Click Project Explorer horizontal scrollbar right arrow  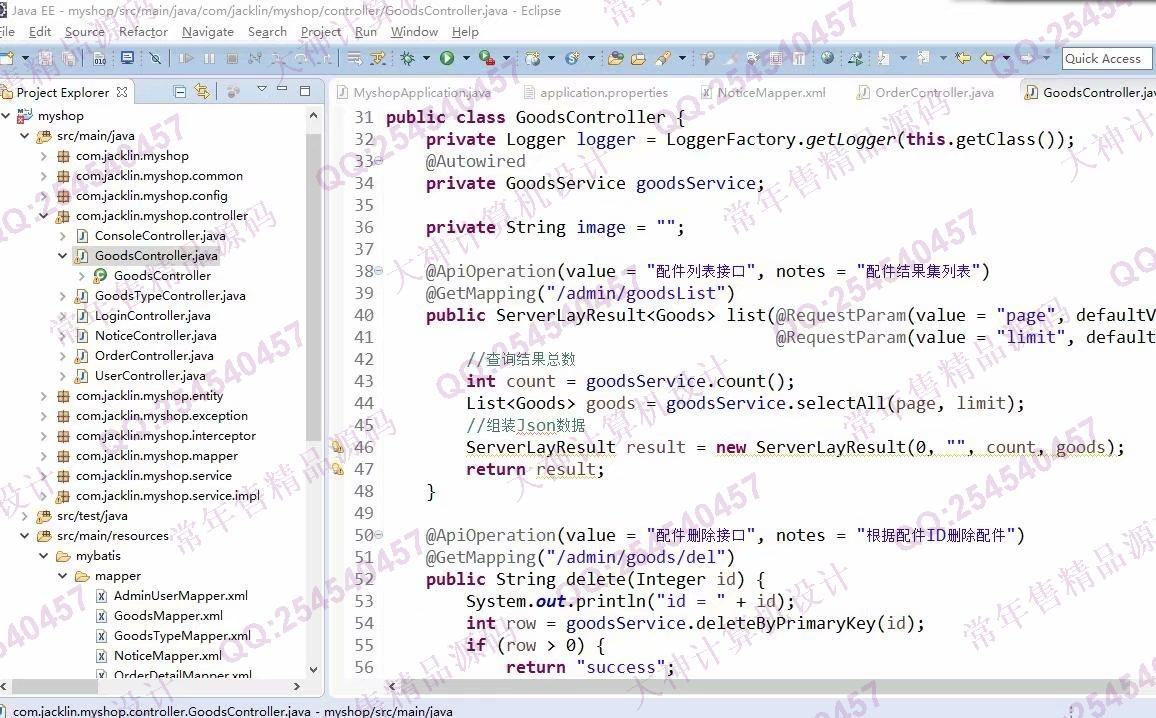(x=296, y=686)
